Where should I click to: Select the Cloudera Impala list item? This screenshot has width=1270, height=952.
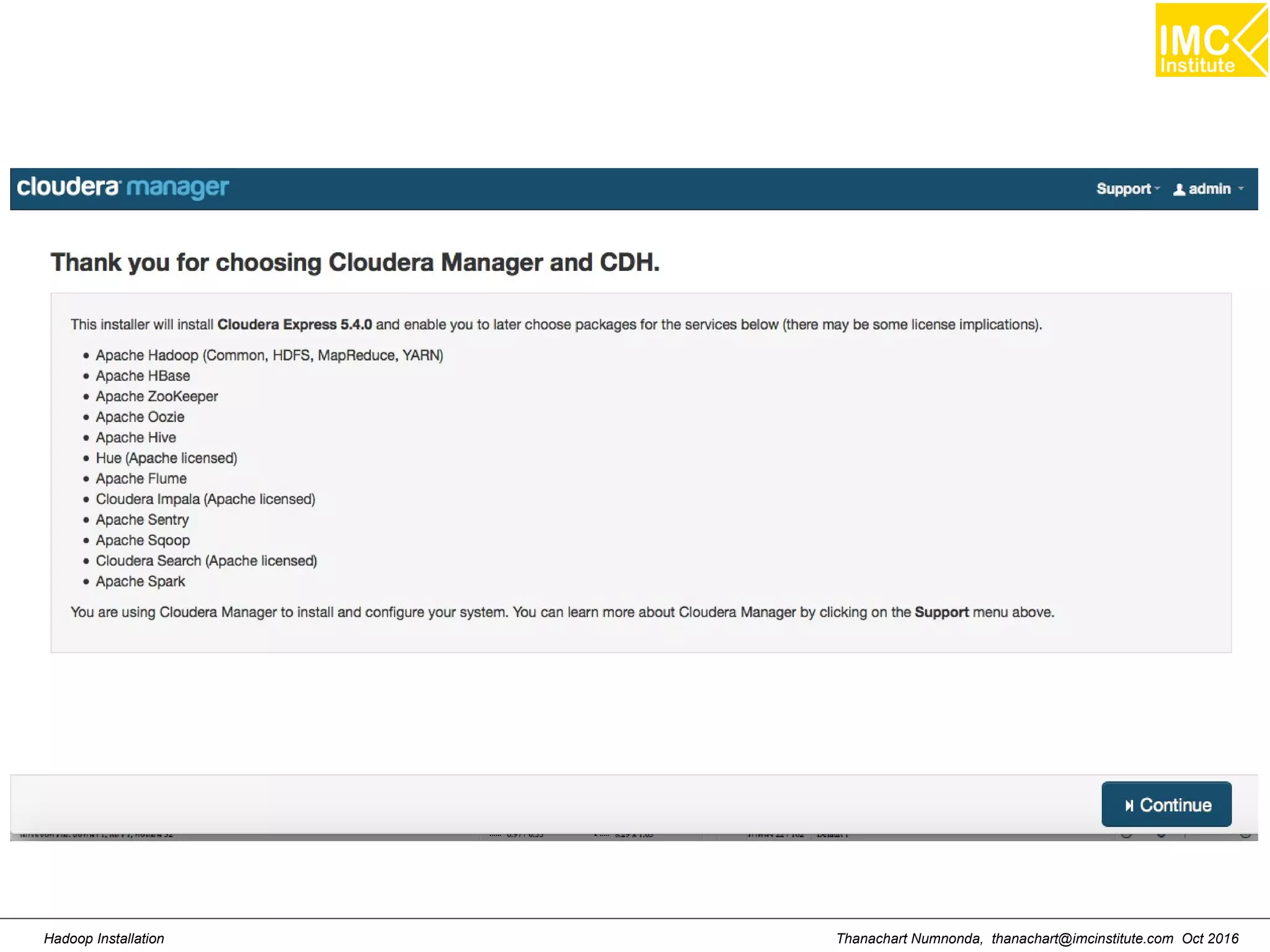point(205,499)
